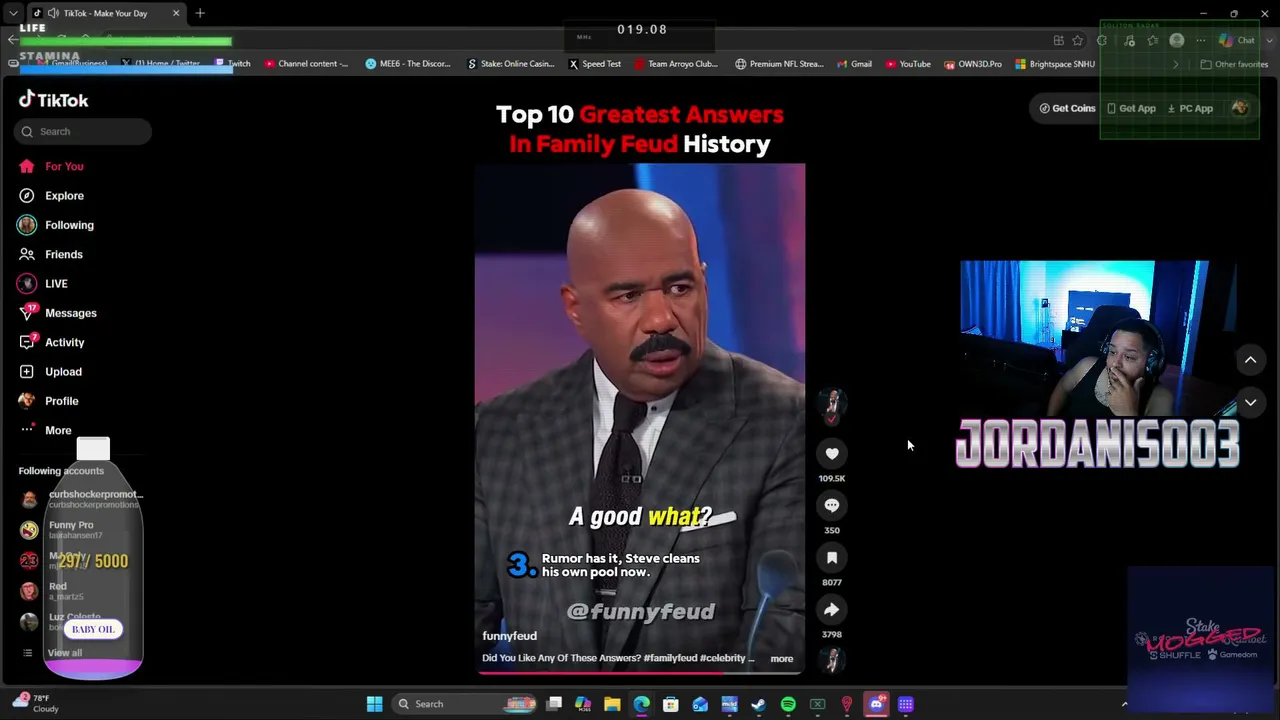Click the TikTok logo
This screenshot has width=1280, height=720.
click(x=54, y=100)
